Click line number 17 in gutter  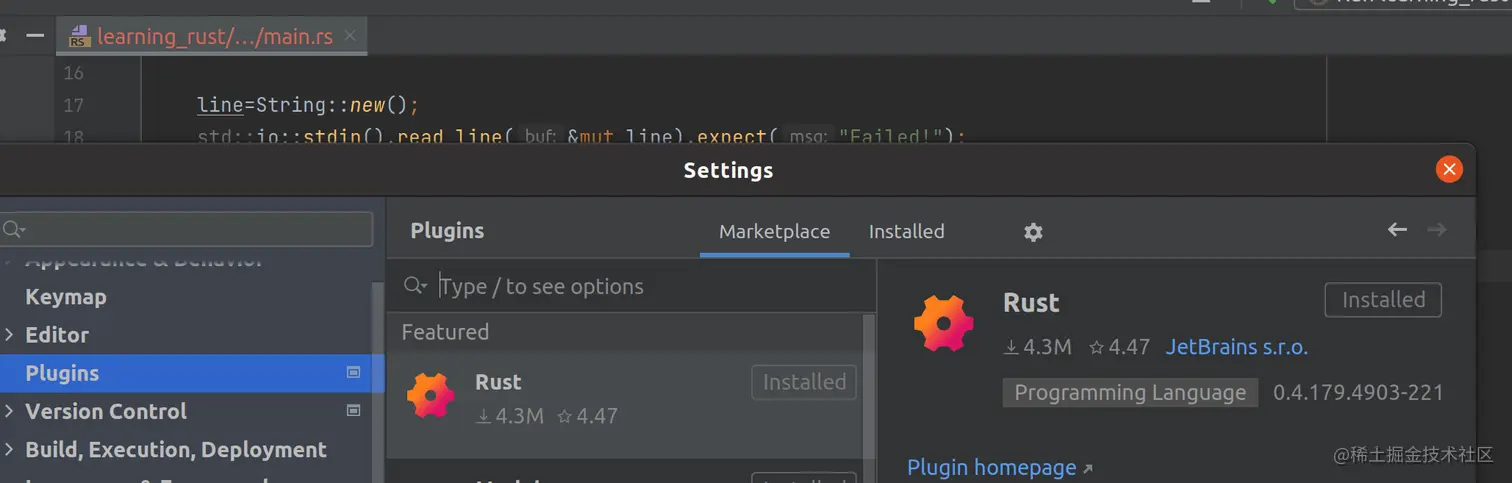click(x=73, y=105)
